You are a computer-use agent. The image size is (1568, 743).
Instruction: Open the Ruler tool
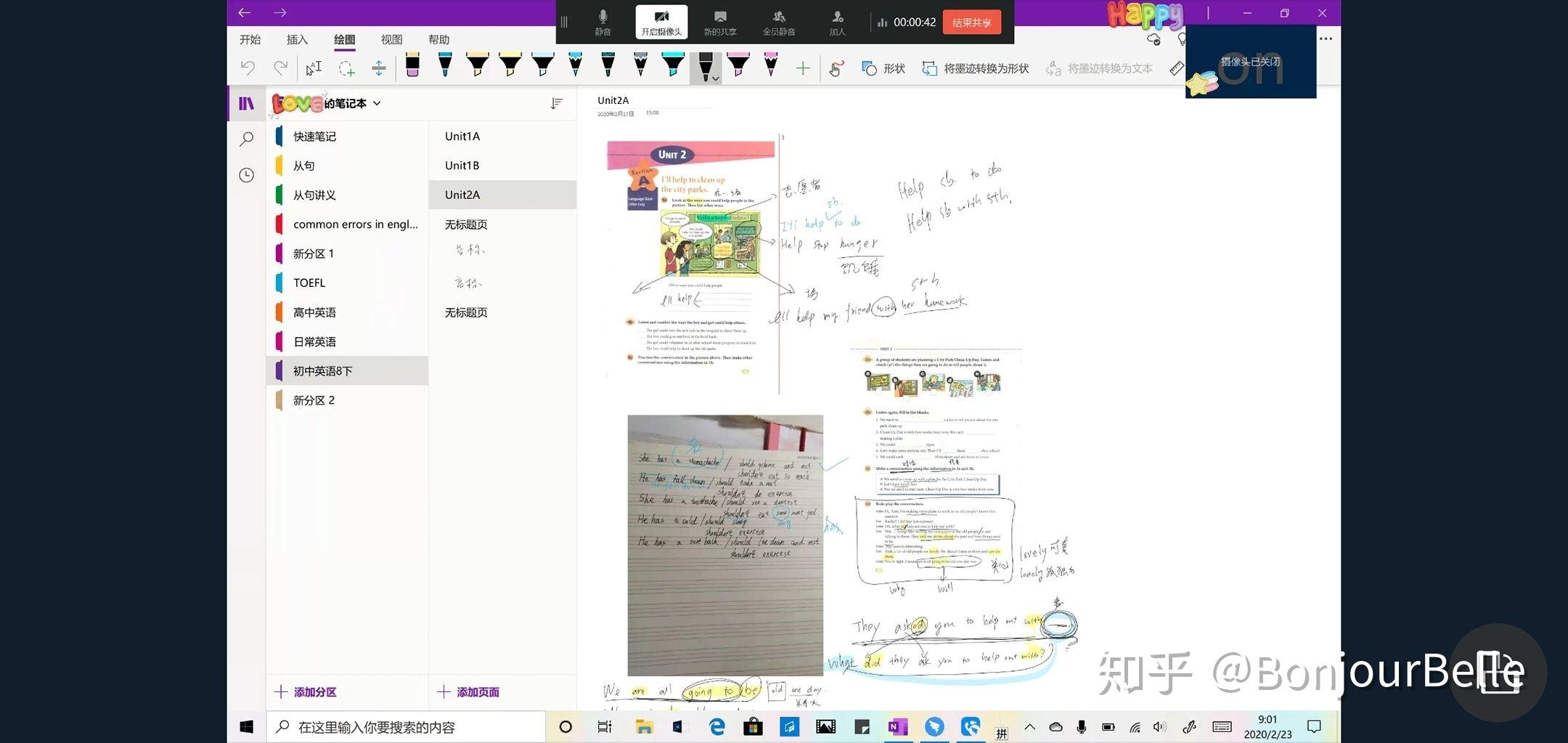coord(1177,68)
